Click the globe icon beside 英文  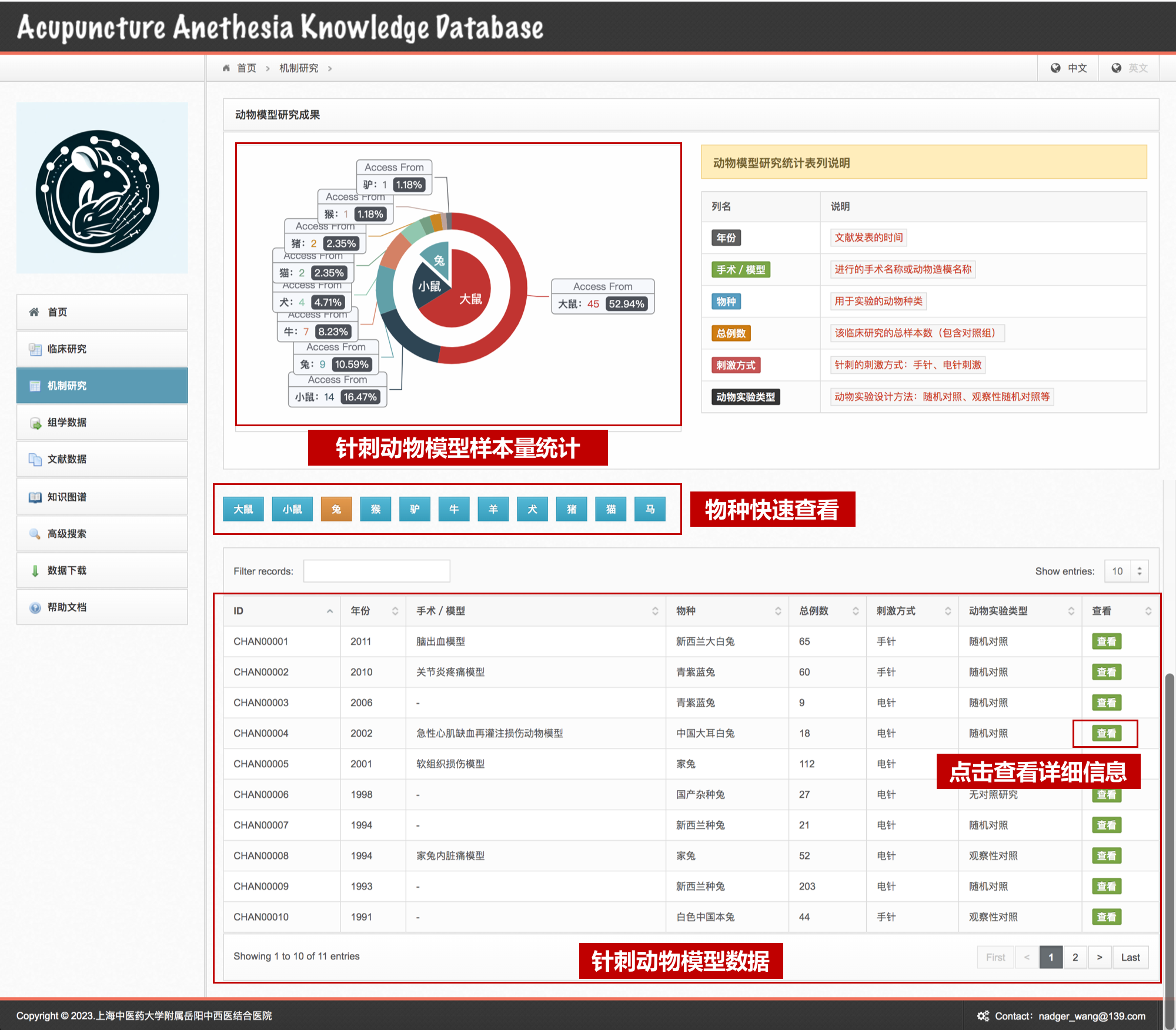[x=1116, y=68]
